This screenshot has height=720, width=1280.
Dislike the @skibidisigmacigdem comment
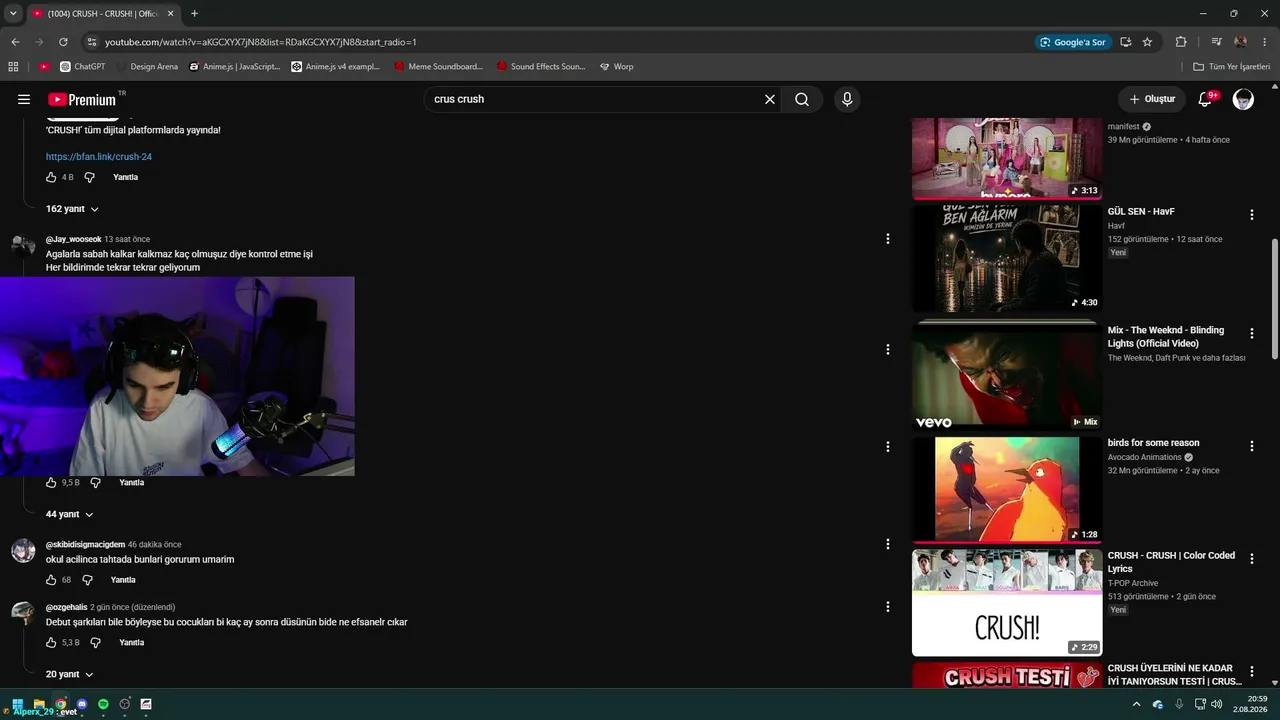click(87, 580)
